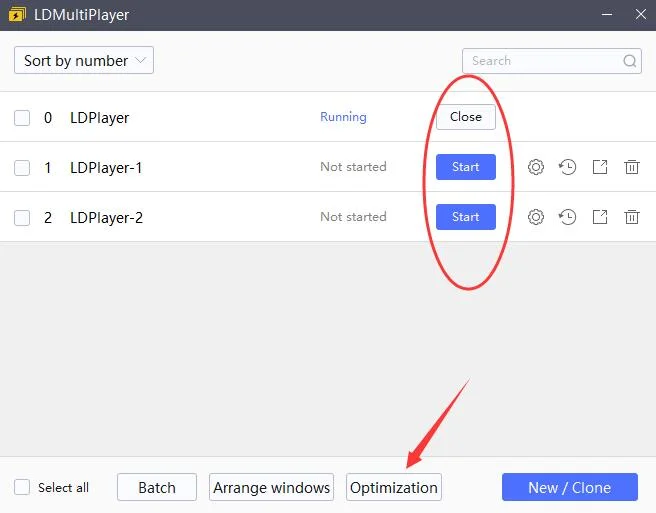Close the LDMultiPlayer window
This screenshot has height=513, width=656.
coord(641,14)
